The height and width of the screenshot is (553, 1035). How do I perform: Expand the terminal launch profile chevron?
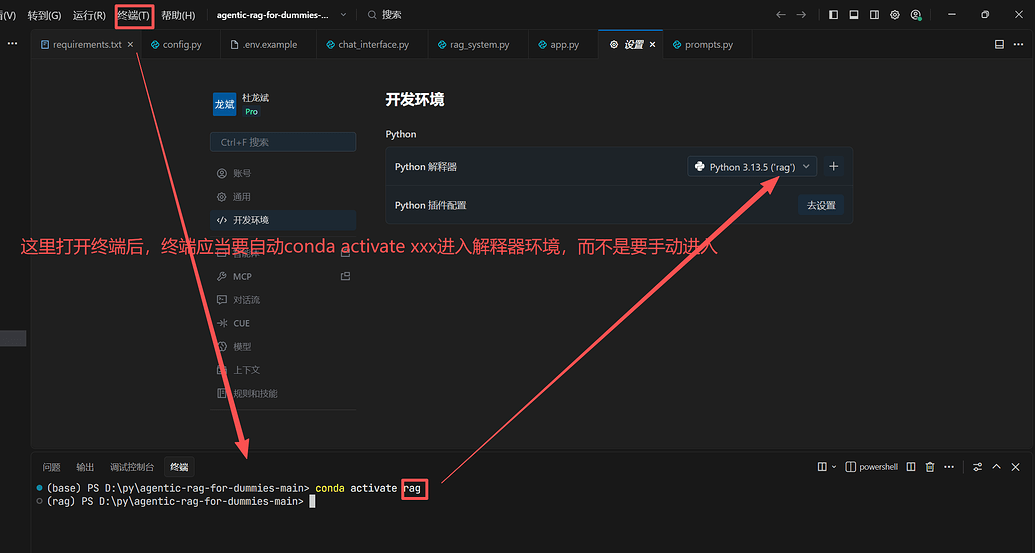click(x=834, y=467)
